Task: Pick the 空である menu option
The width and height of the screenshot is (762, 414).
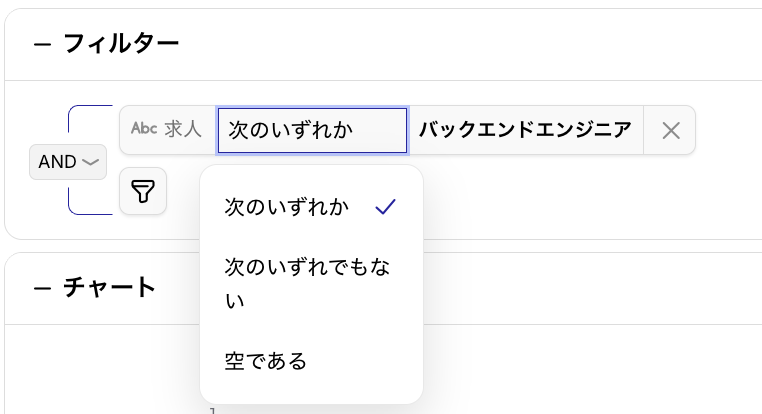Action: click(266, 361)
